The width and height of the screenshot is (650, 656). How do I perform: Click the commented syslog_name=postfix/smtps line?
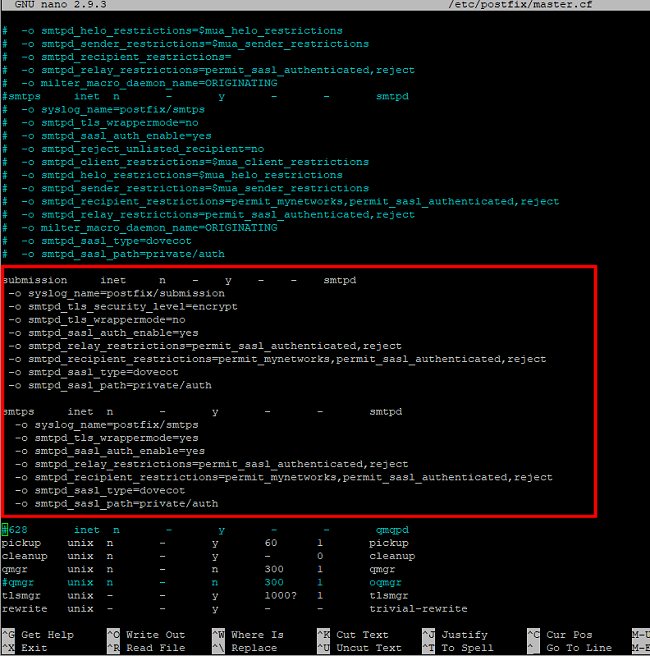(x=103, y=110)
